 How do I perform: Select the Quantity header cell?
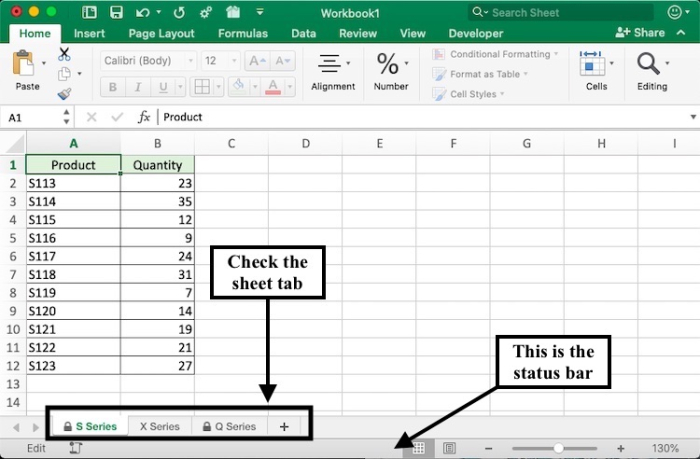158,165
